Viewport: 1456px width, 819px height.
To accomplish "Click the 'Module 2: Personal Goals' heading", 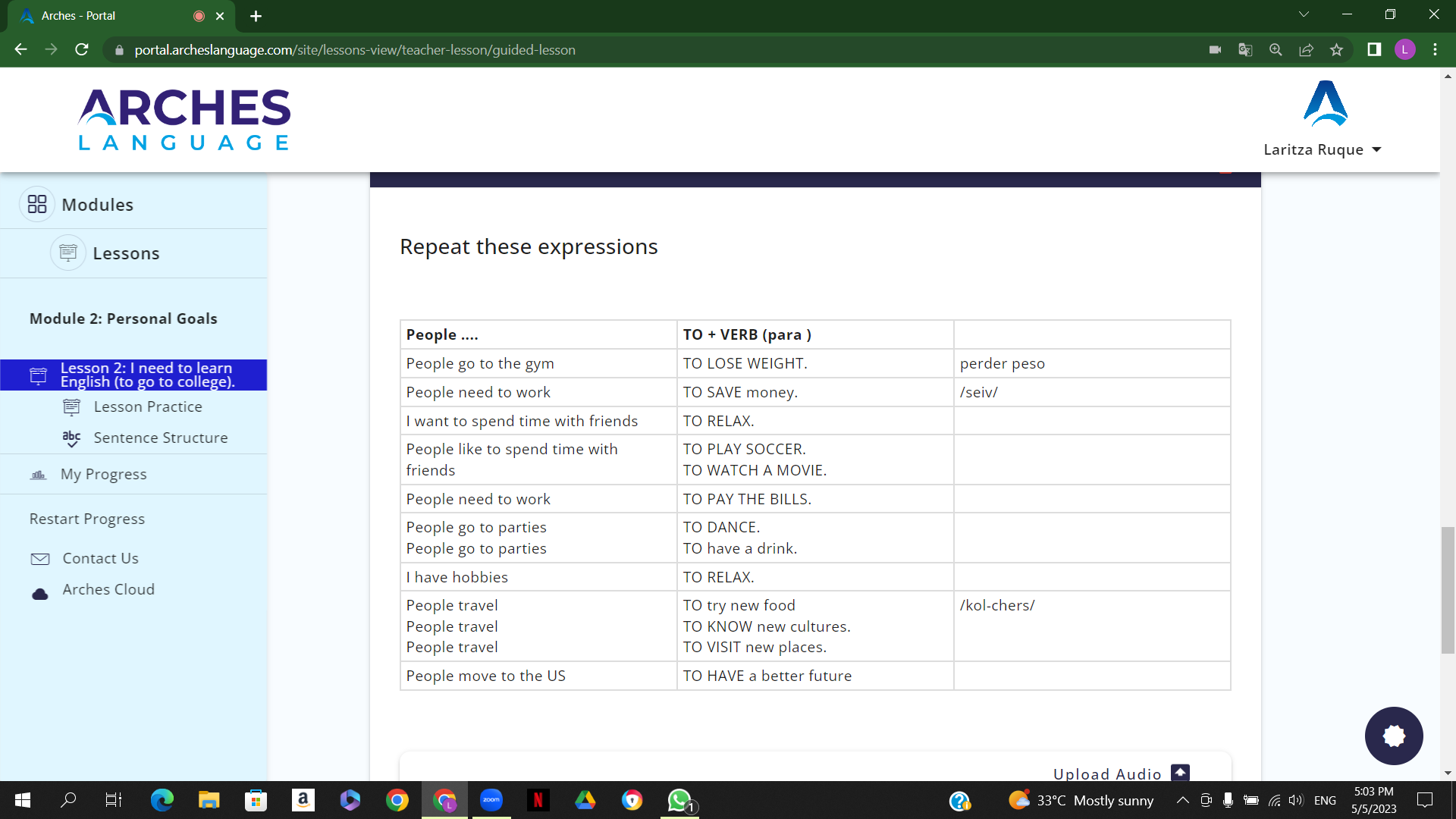I will (x=123, y=318).
